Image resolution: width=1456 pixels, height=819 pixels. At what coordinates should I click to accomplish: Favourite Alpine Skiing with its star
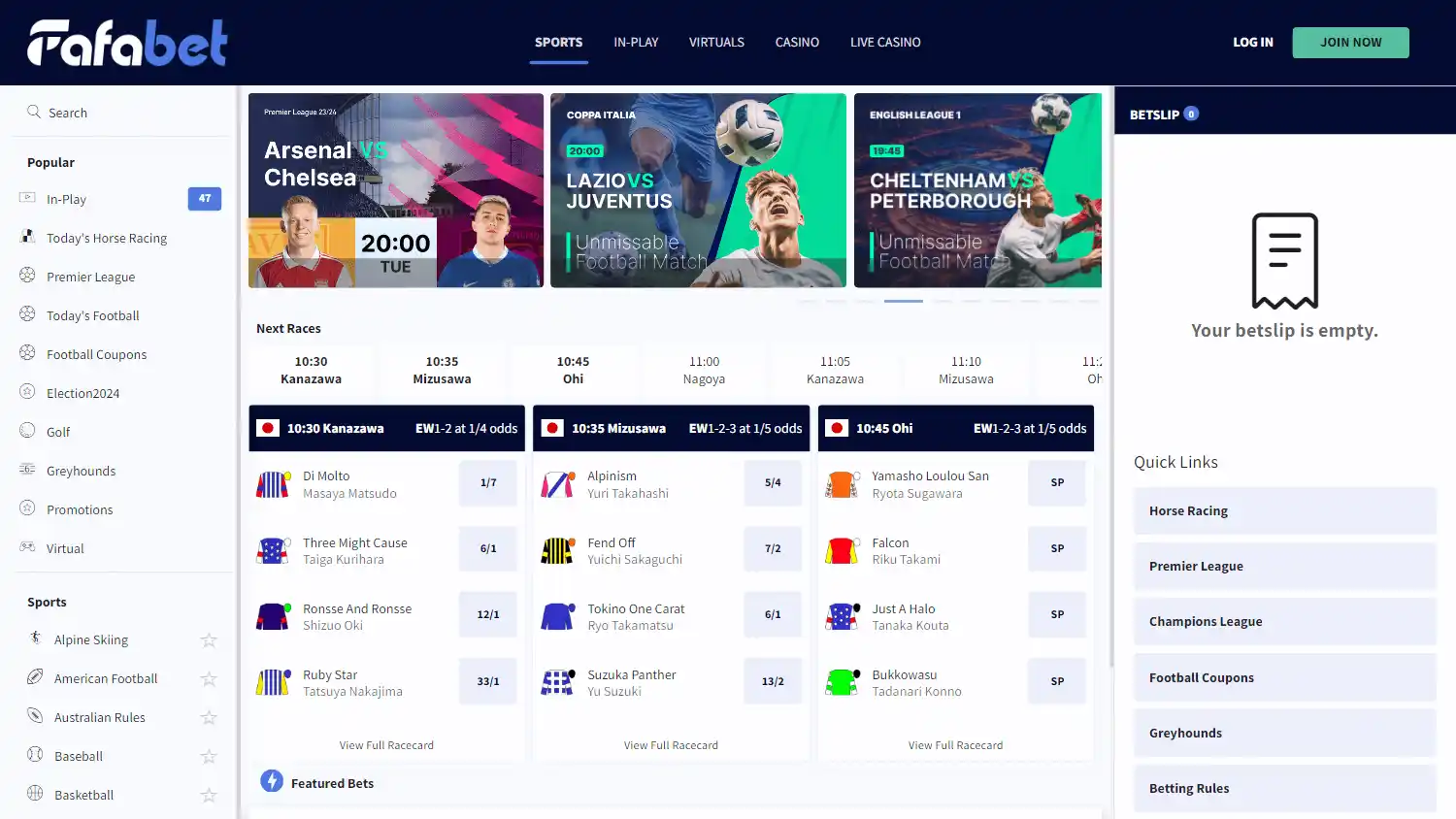pos(208,640)
